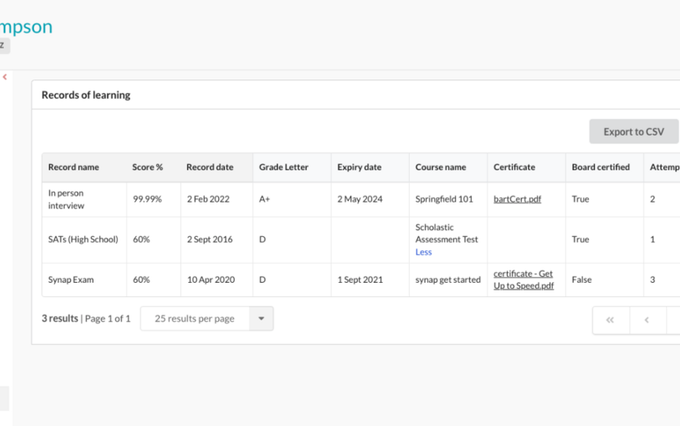Click the Scholastic Assessment Test course name
680x426 pixels.
447,233
